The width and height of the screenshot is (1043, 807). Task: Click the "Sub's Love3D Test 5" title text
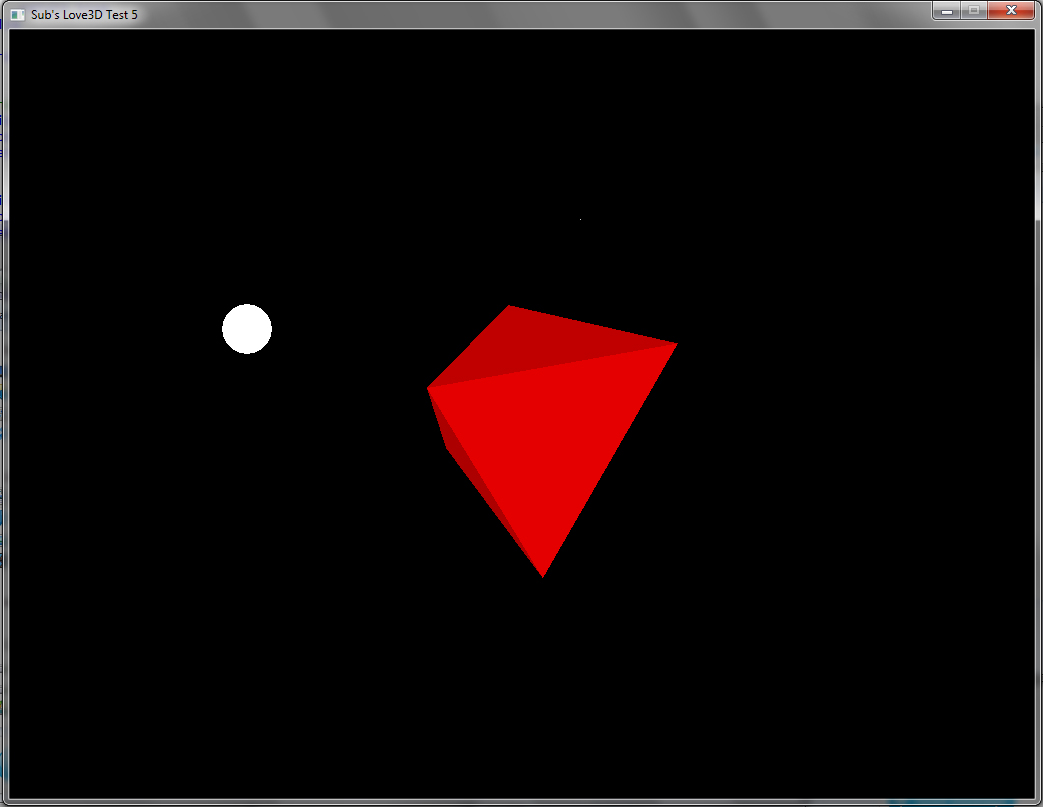click(85, 14)
